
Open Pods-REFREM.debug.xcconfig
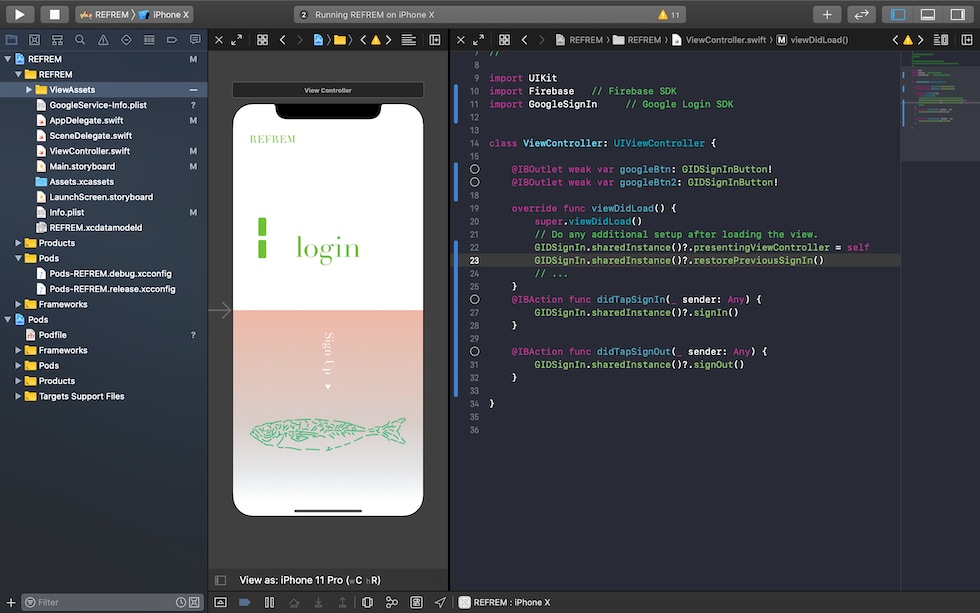coord(110,273)
